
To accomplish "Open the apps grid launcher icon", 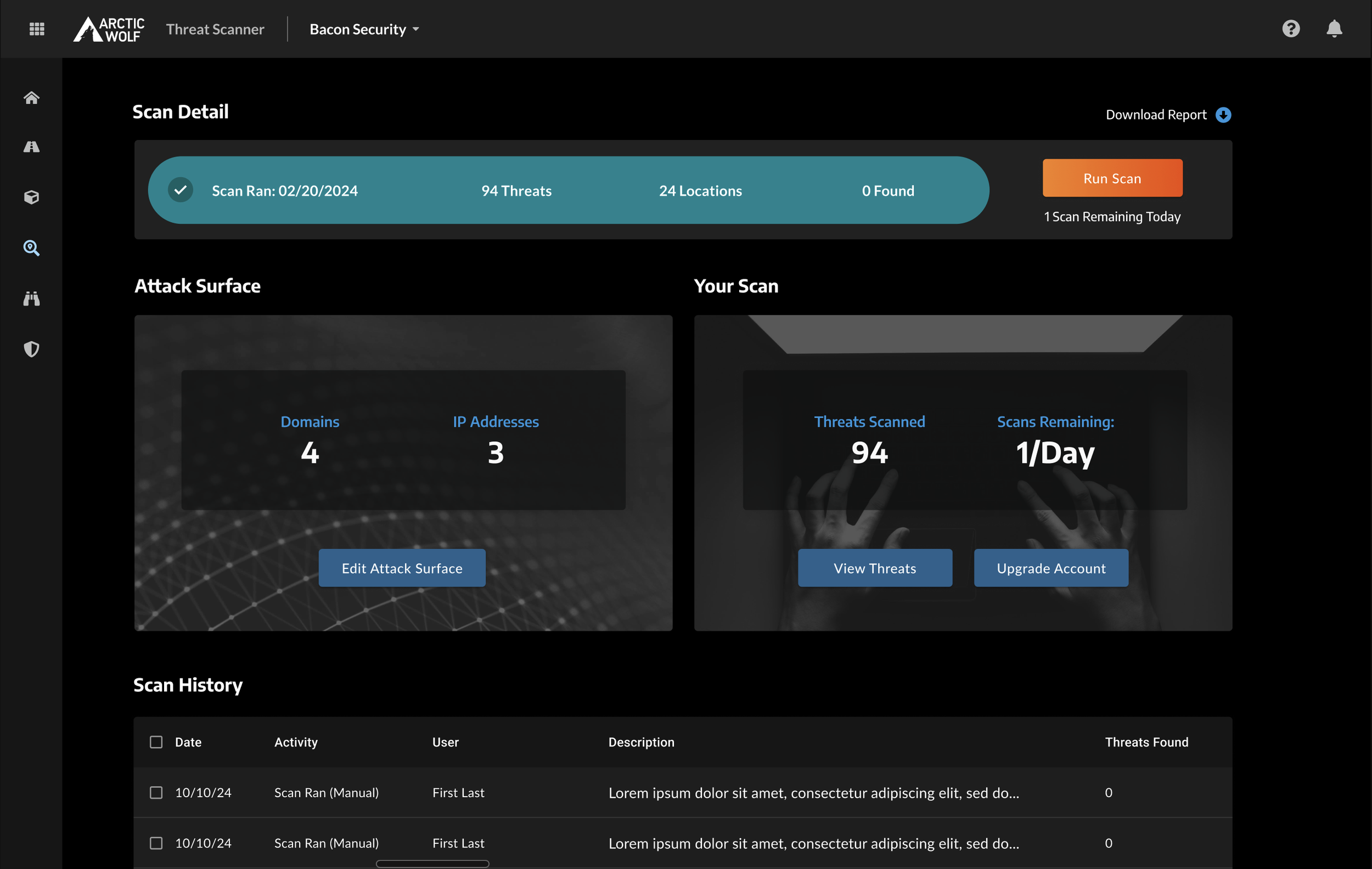I will point(36,29).
